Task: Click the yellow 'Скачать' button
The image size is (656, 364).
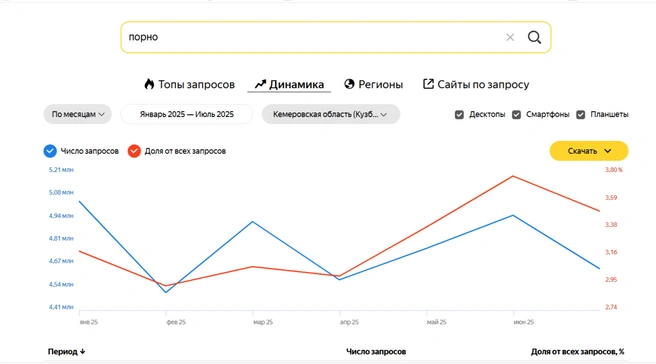Action: (x=589, y=151)
